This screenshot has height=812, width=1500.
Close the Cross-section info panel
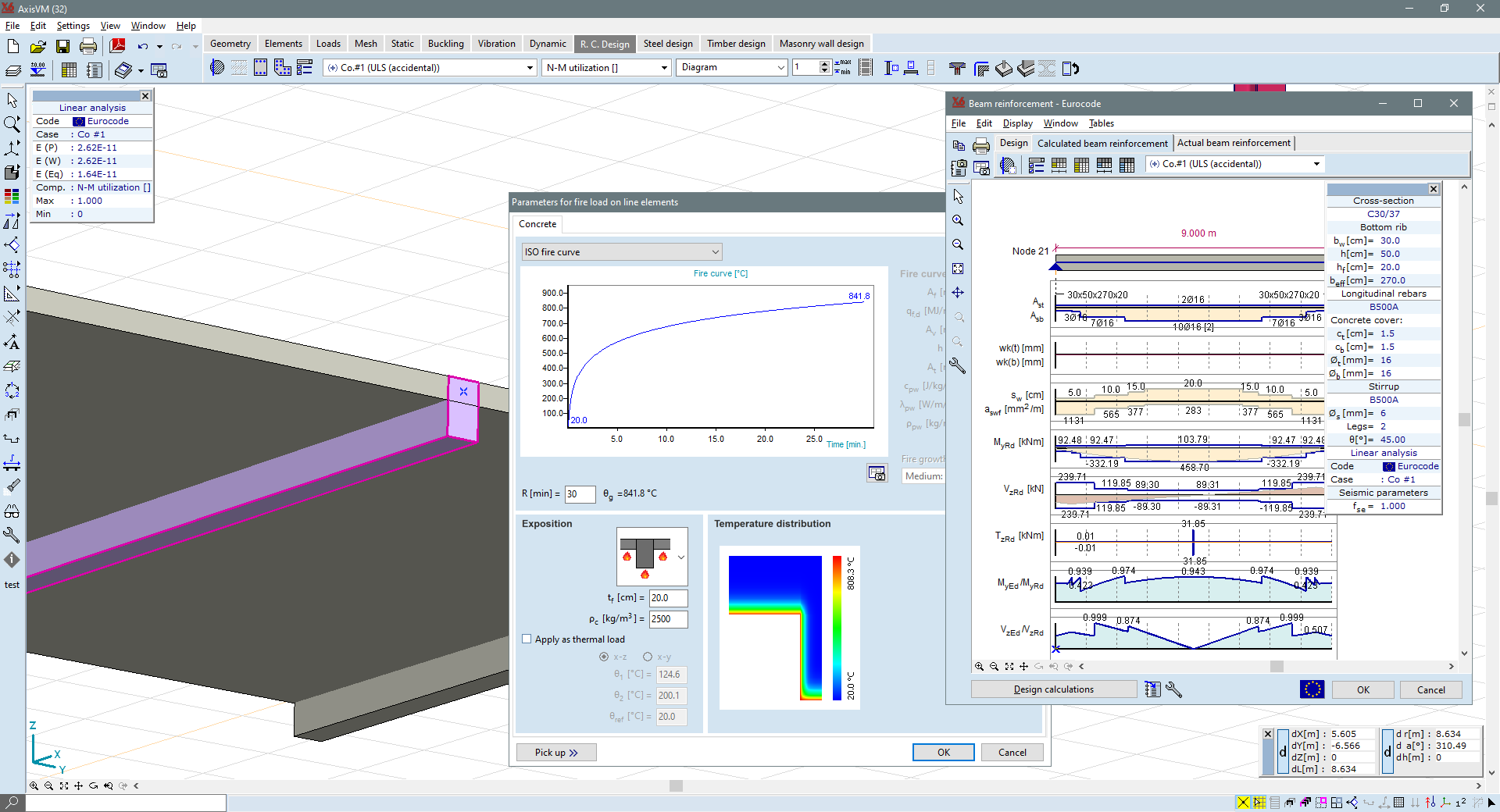click(x=1434, y=189)
